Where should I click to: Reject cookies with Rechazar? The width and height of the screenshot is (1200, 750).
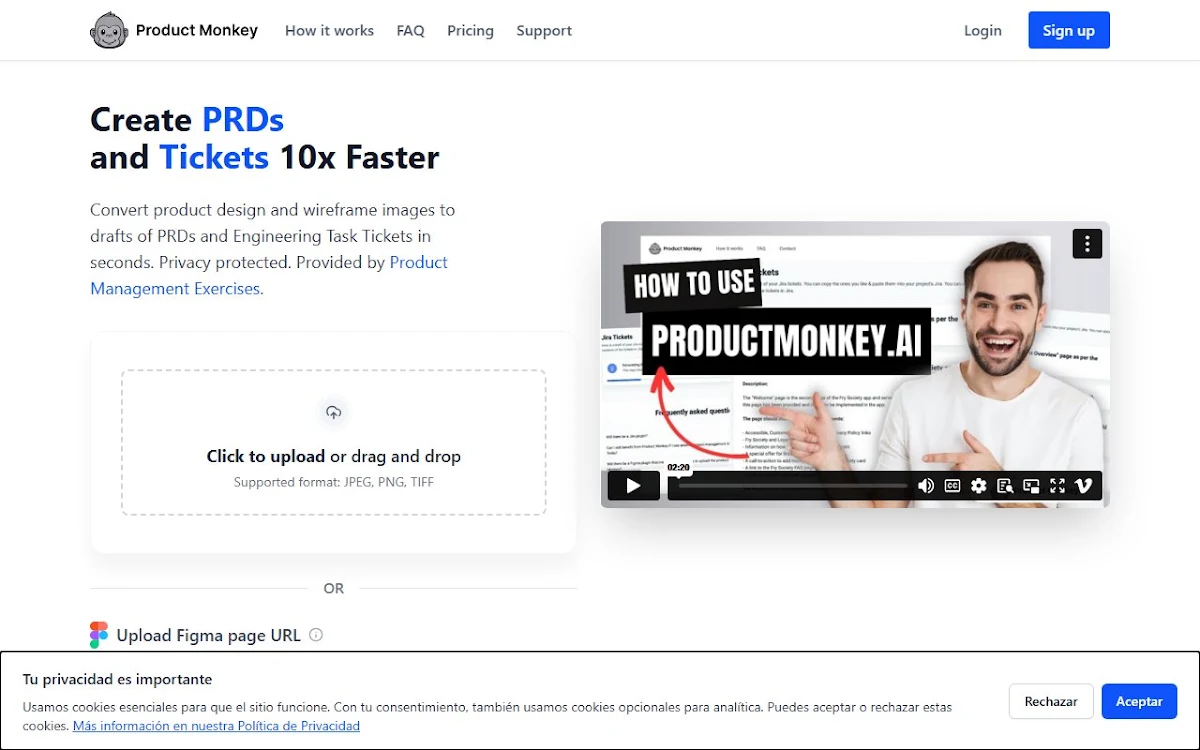pos(1051,701)
